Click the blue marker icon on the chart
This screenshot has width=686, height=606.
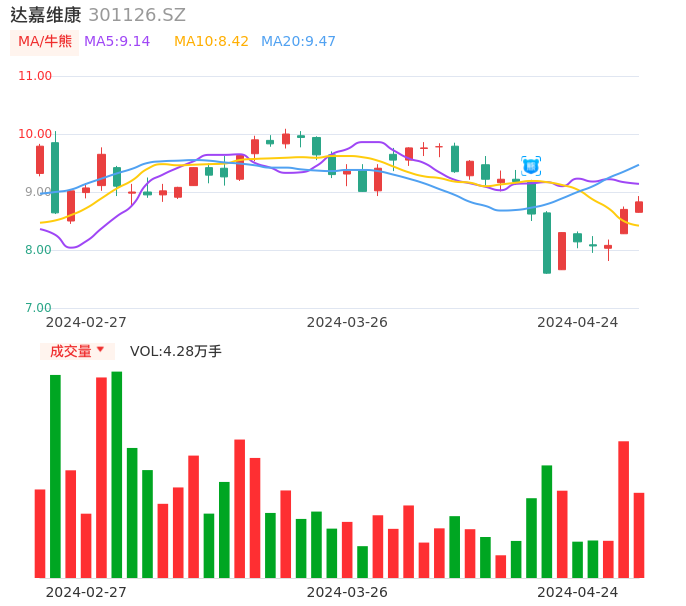pos(531,165)
